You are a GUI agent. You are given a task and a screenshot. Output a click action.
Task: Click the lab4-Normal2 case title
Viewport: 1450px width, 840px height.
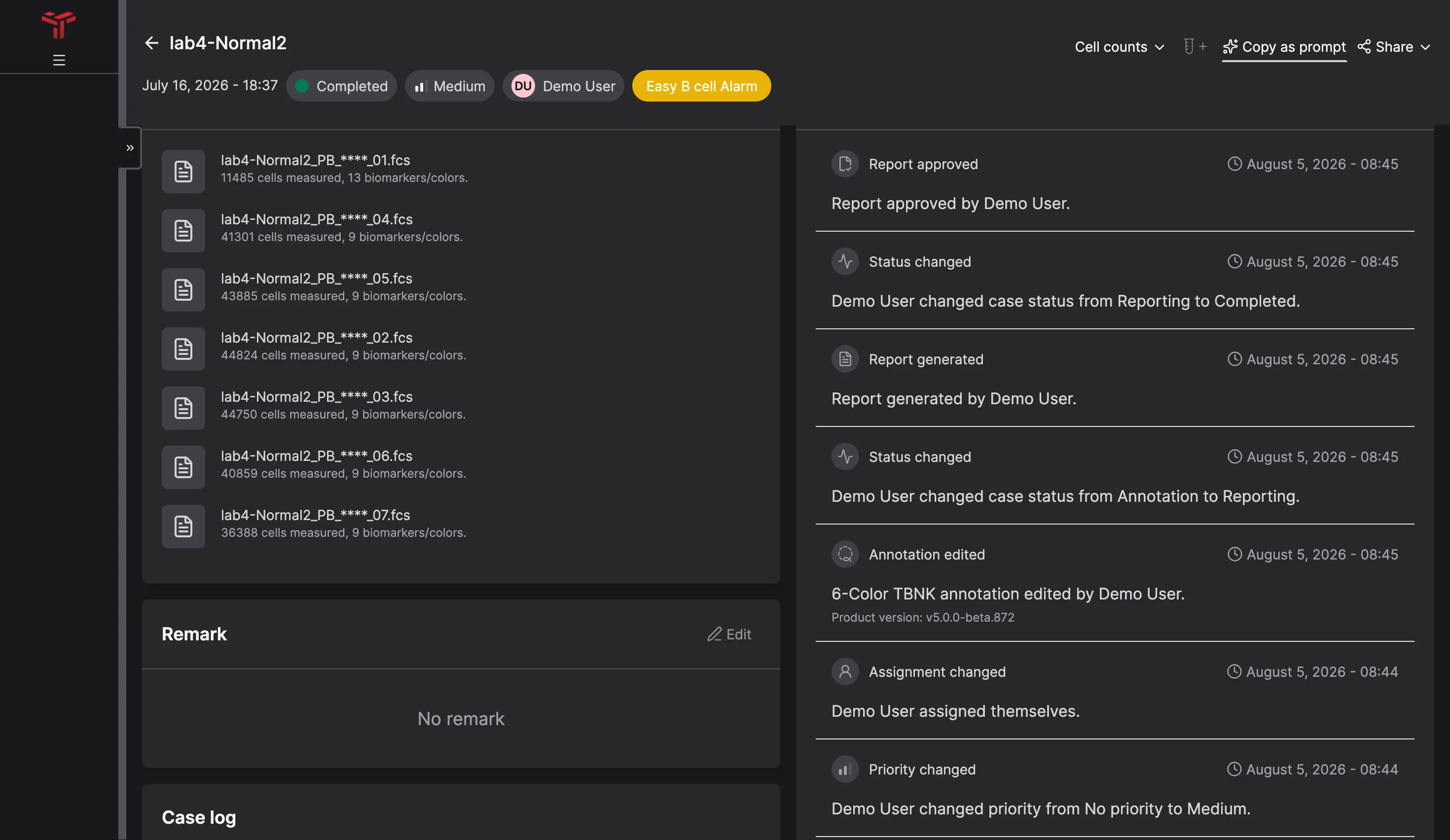pos(228,43)
